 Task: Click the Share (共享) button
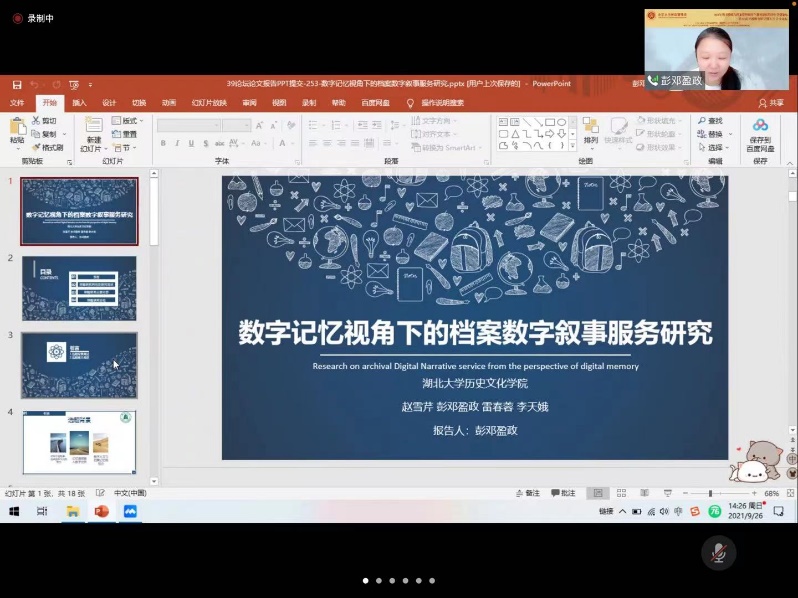coord(771,103)
